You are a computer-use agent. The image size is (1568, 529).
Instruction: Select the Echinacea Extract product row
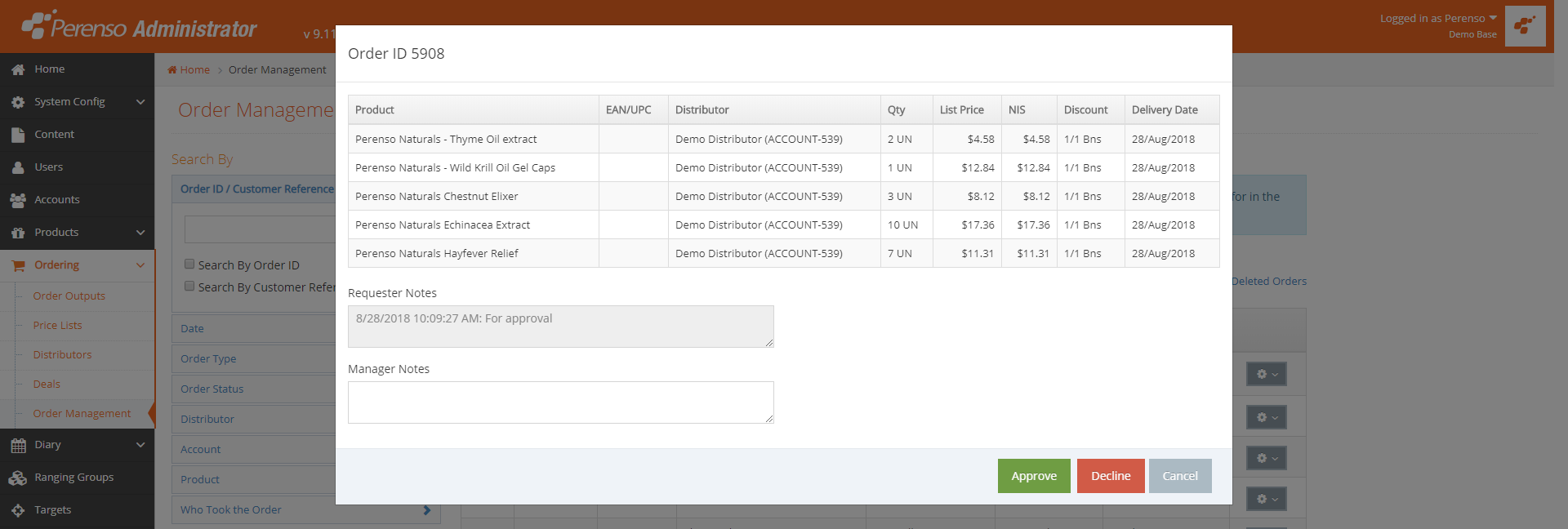pyautogui.click(x=784, y=224)
